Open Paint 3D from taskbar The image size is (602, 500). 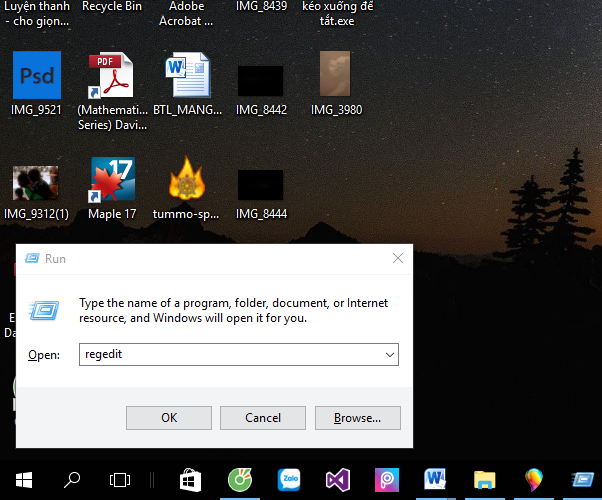(x=534, y=480)
